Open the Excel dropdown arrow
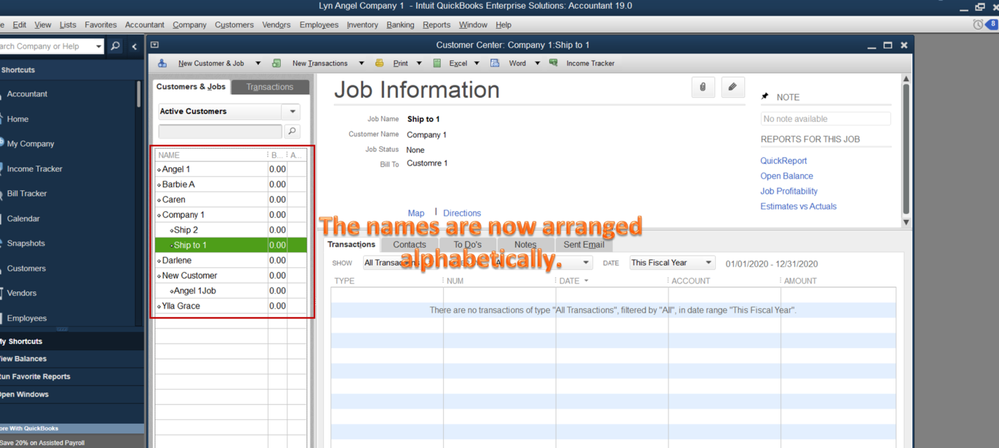This screenshot has height=448, width=999. (477, 64)
